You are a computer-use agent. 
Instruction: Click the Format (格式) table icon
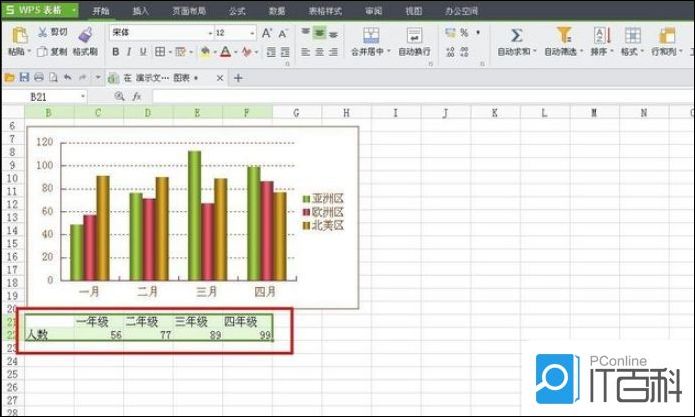pyautogui.click(x=633, y=35)
